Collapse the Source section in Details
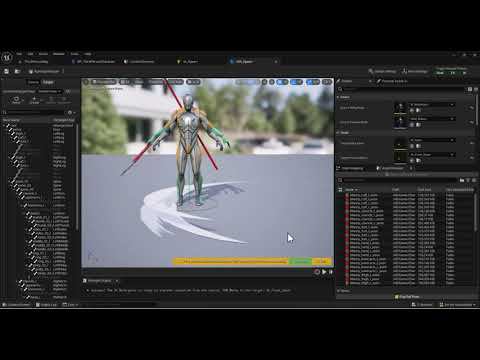Viewport: 480px width, 360px height. (338, 97)
